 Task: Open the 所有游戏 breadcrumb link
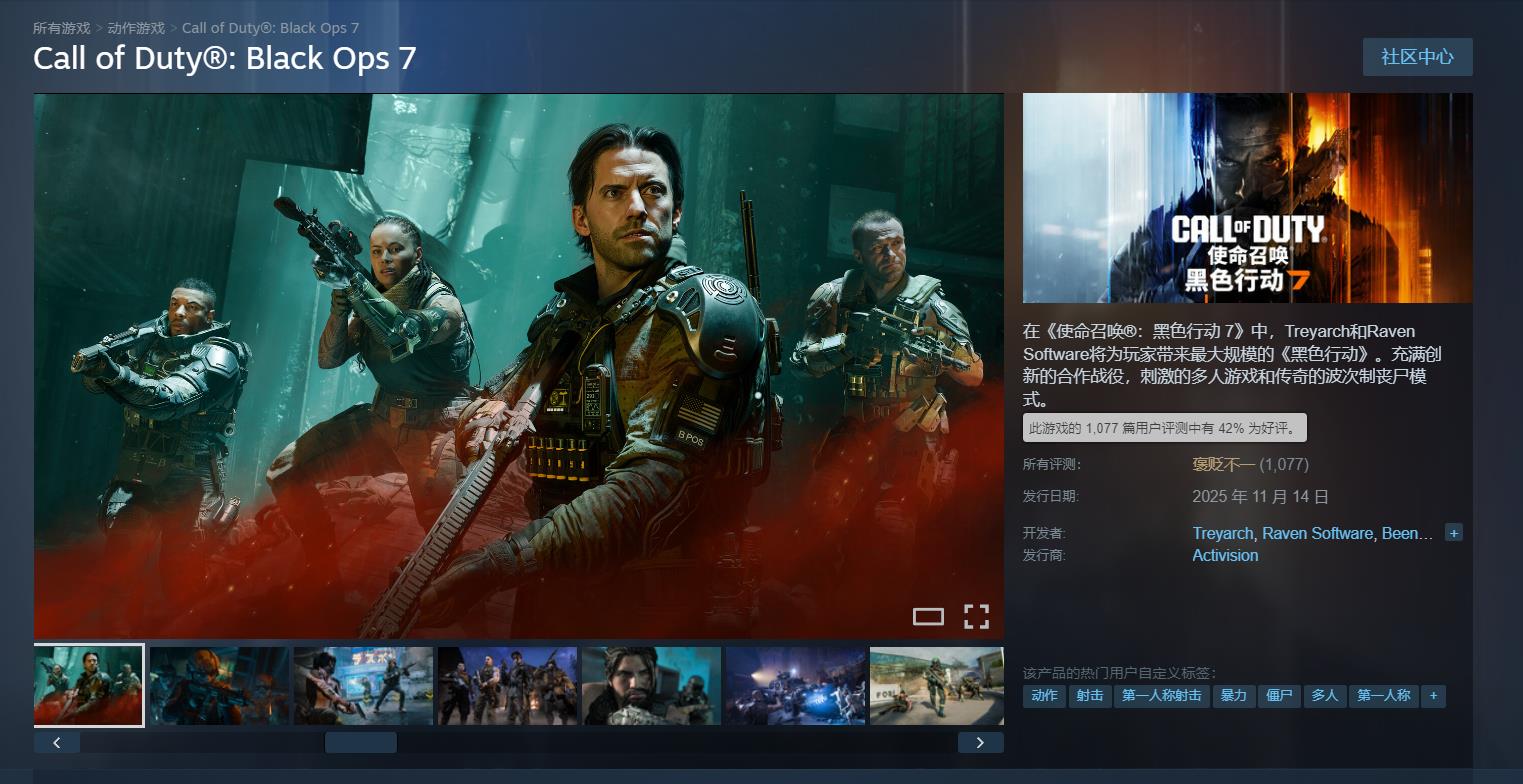pyautogui.click(x=61, y=28)
